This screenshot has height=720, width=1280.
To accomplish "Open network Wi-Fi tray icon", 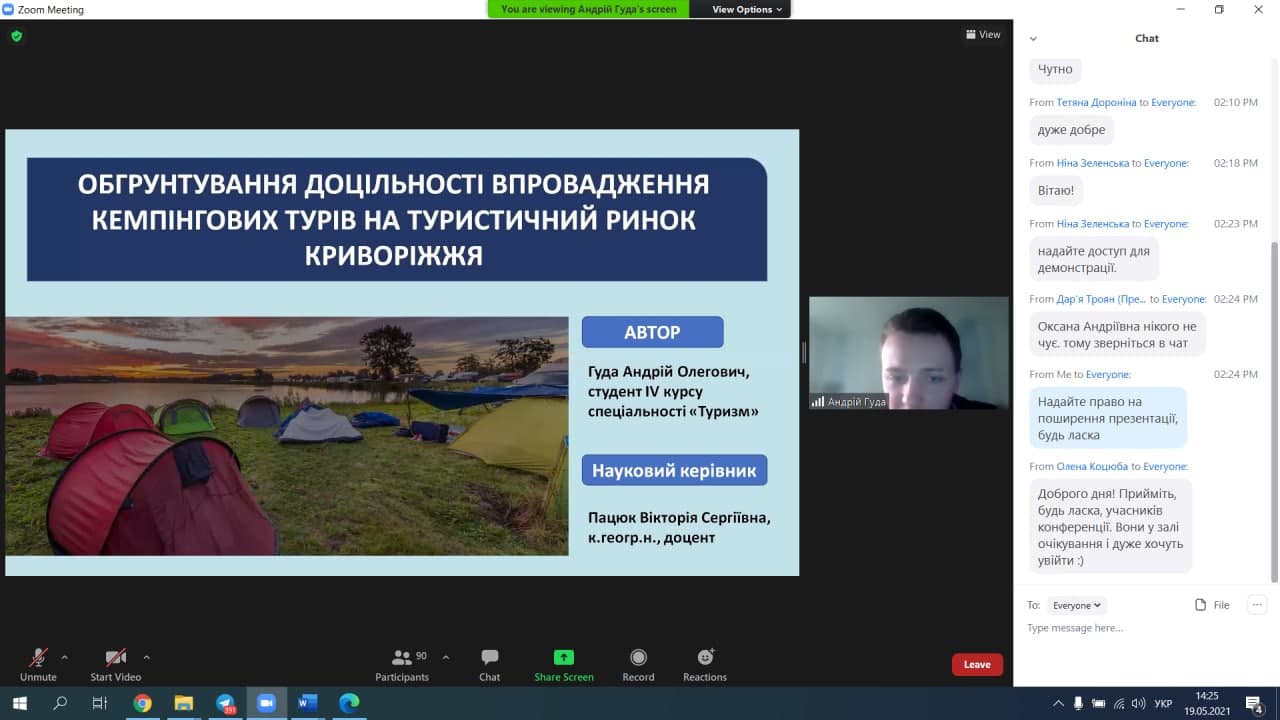I will point(1119,704).
